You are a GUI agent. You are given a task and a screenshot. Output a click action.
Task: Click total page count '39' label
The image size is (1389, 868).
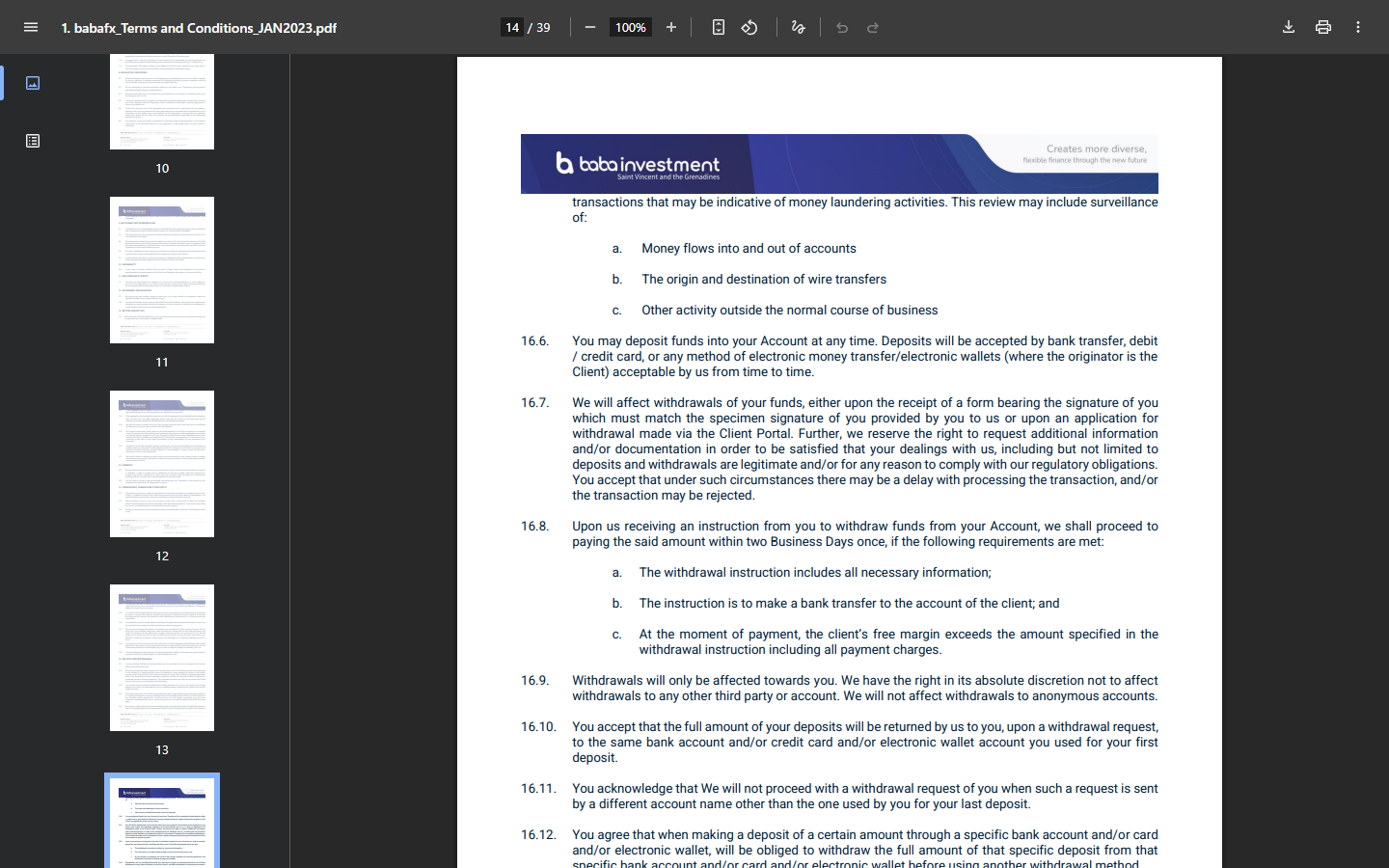coord(544,27)
